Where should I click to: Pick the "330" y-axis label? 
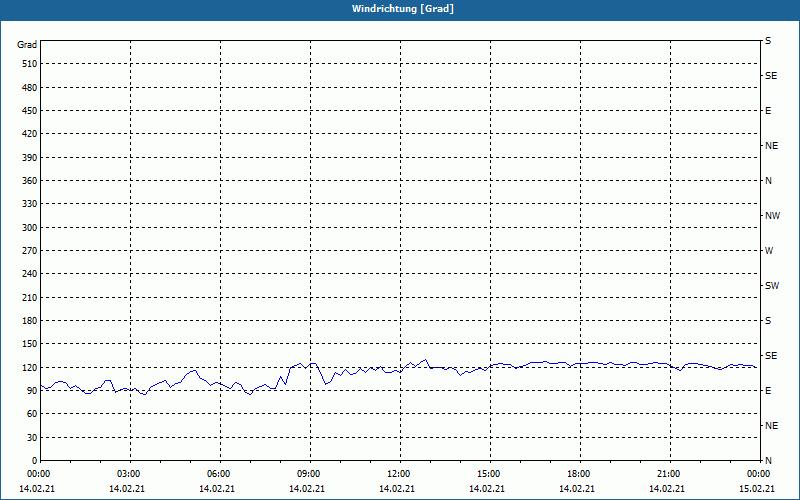click(30, 204)
